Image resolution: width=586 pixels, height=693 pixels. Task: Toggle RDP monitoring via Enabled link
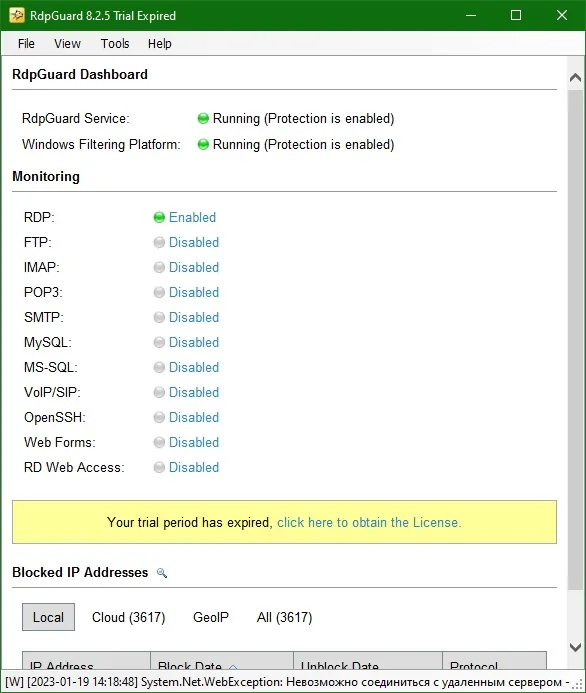(x=192, y=217)
